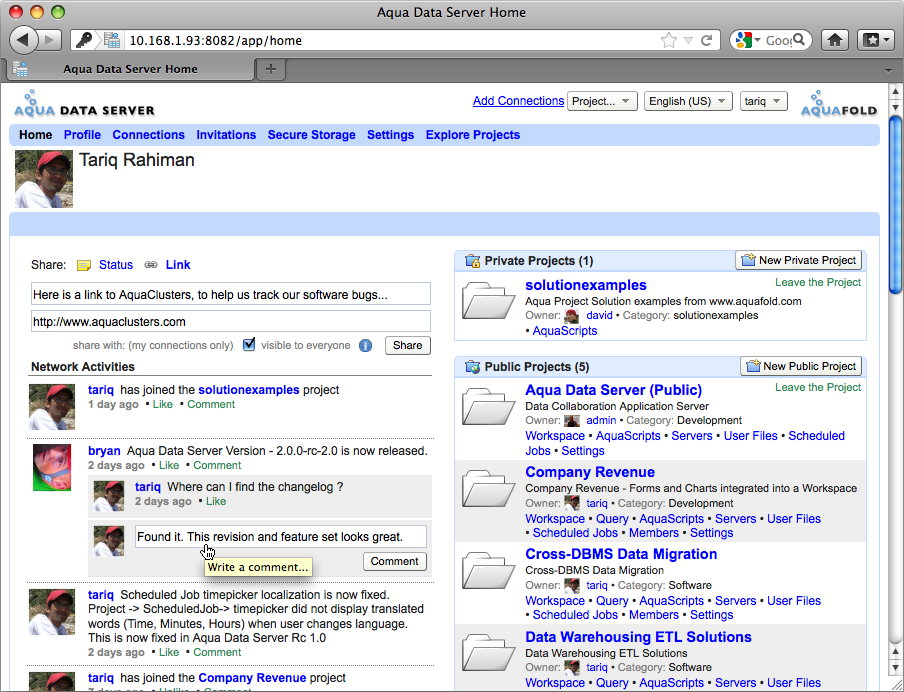Screen dimensions: 904x692
Task: Click the Add Connections link
Action: click(x=518, y=101)
